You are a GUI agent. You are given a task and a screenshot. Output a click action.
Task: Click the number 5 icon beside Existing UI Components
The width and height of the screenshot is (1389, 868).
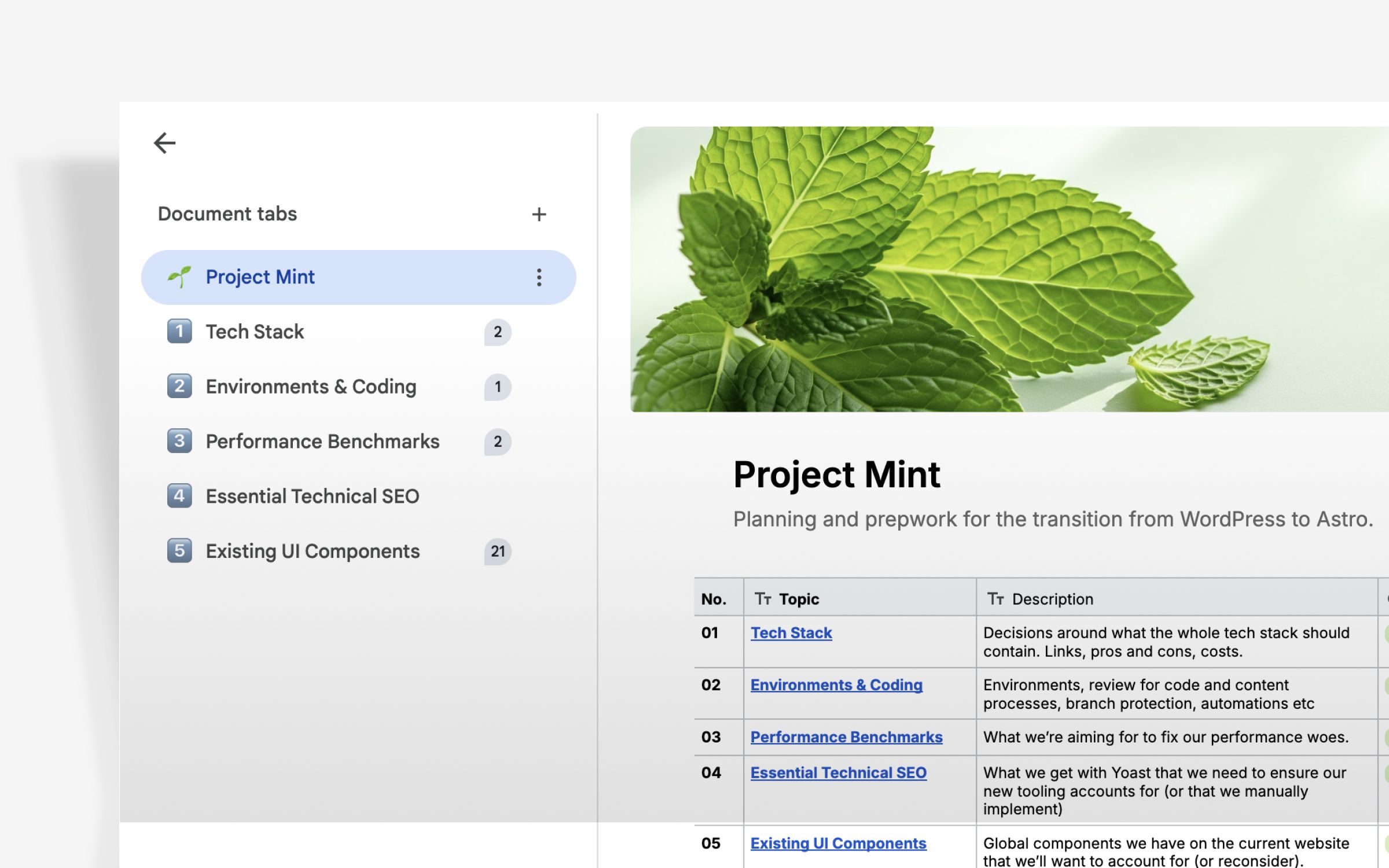click(179, 551)
